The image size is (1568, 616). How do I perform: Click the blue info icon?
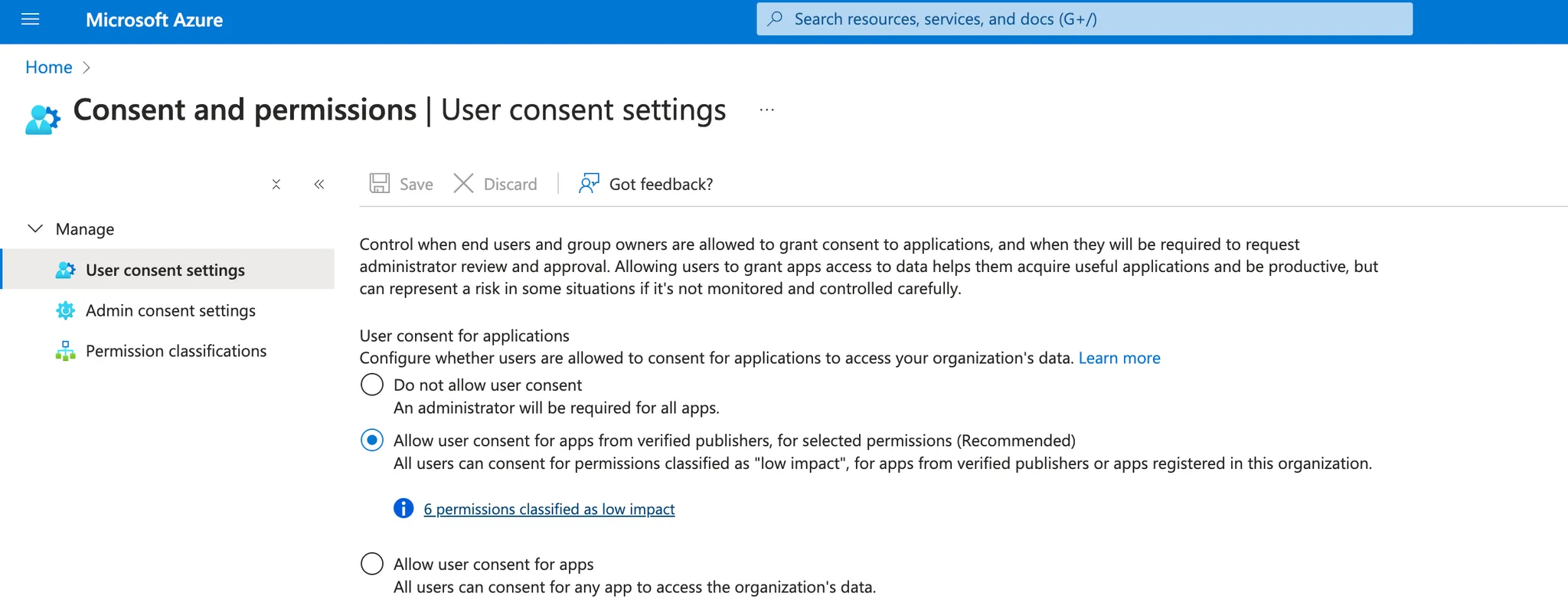[403, 509]
